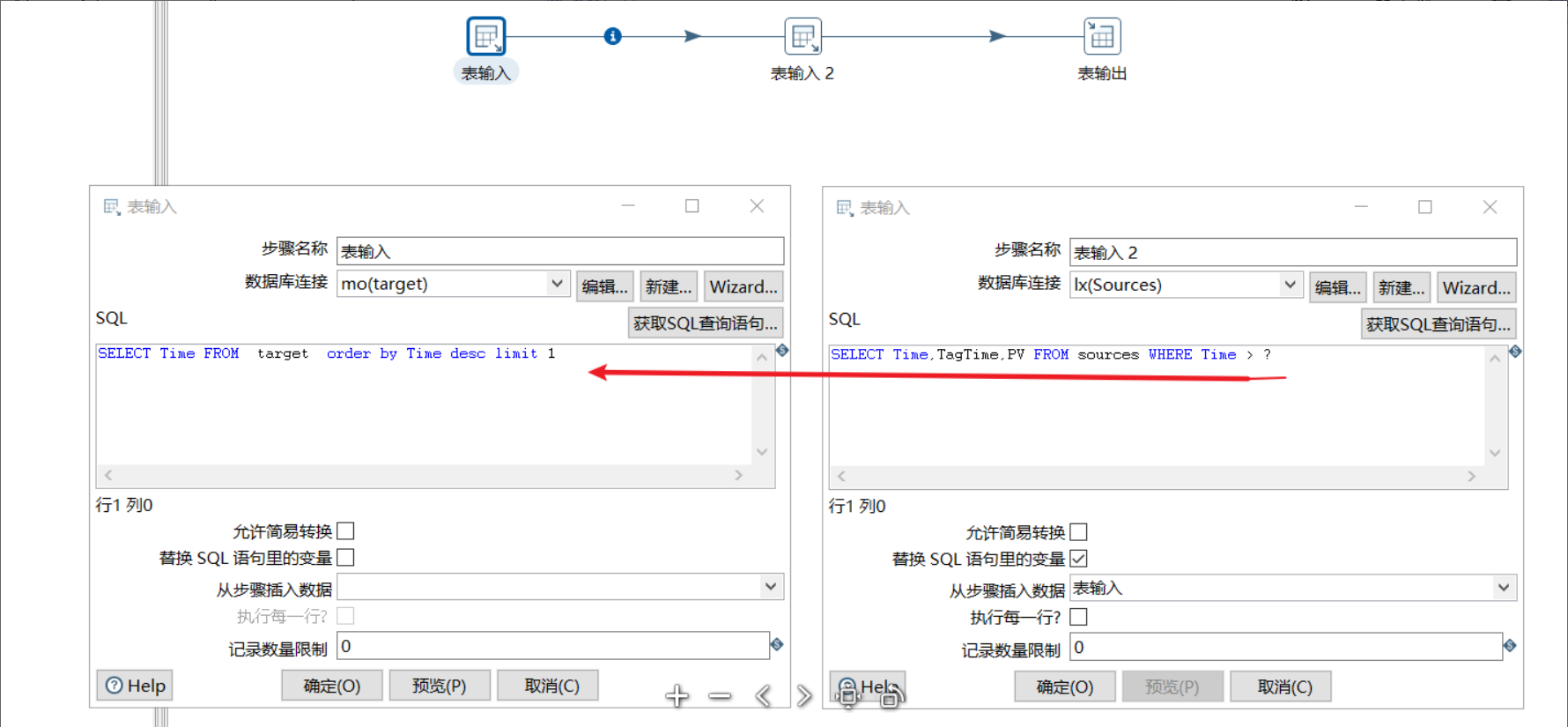Image resolution: width=1568 pixels, height=727 pixels.
Task: Click scroll-down arrow of right SQL editor
Action: click(1495, 453)
